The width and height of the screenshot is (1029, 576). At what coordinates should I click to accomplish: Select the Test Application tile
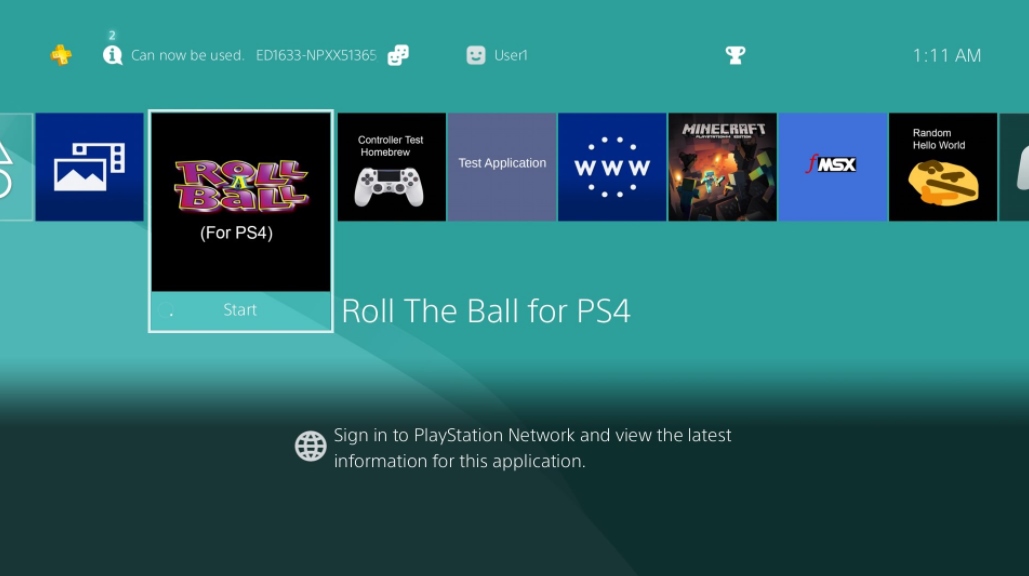502,167
